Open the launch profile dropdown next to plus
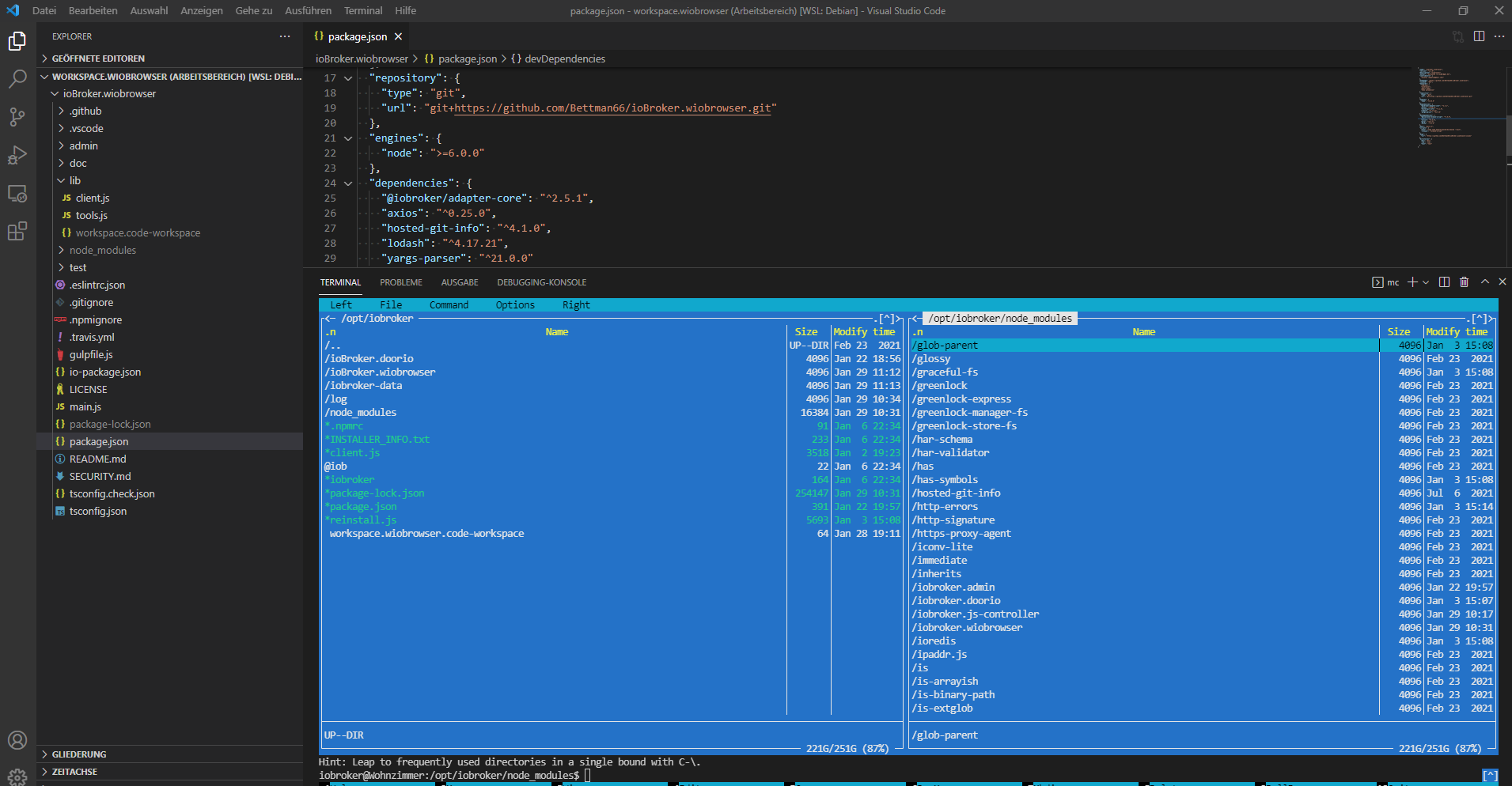The image size is (1512, 786). tap(1426, 282)
